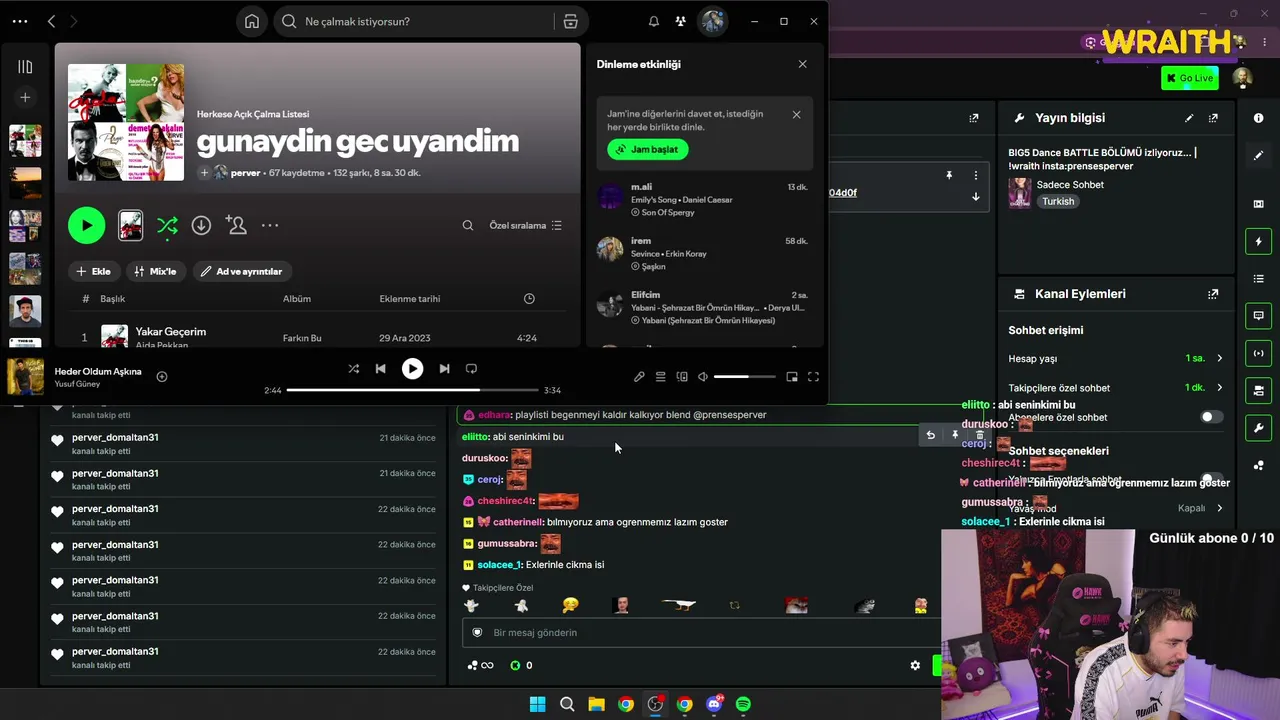The width and height of the screenshot is (1280, 720).
Task: Open connect to a device
Action: click(682, 377)
